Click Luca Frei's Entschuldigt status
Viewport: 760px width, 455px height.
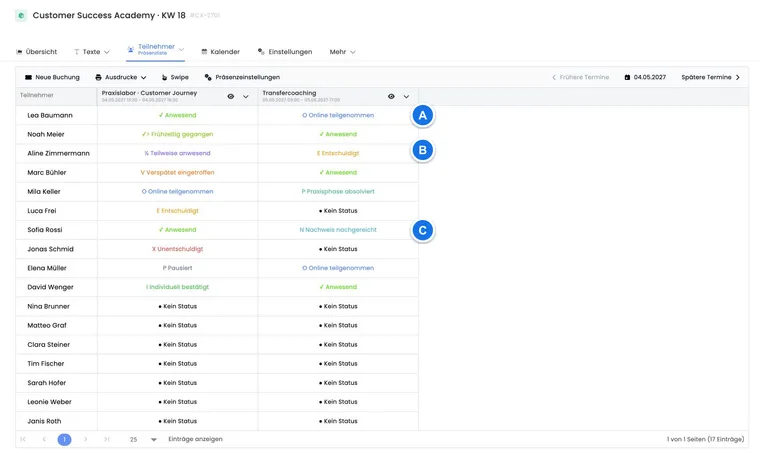coord(177,211)
